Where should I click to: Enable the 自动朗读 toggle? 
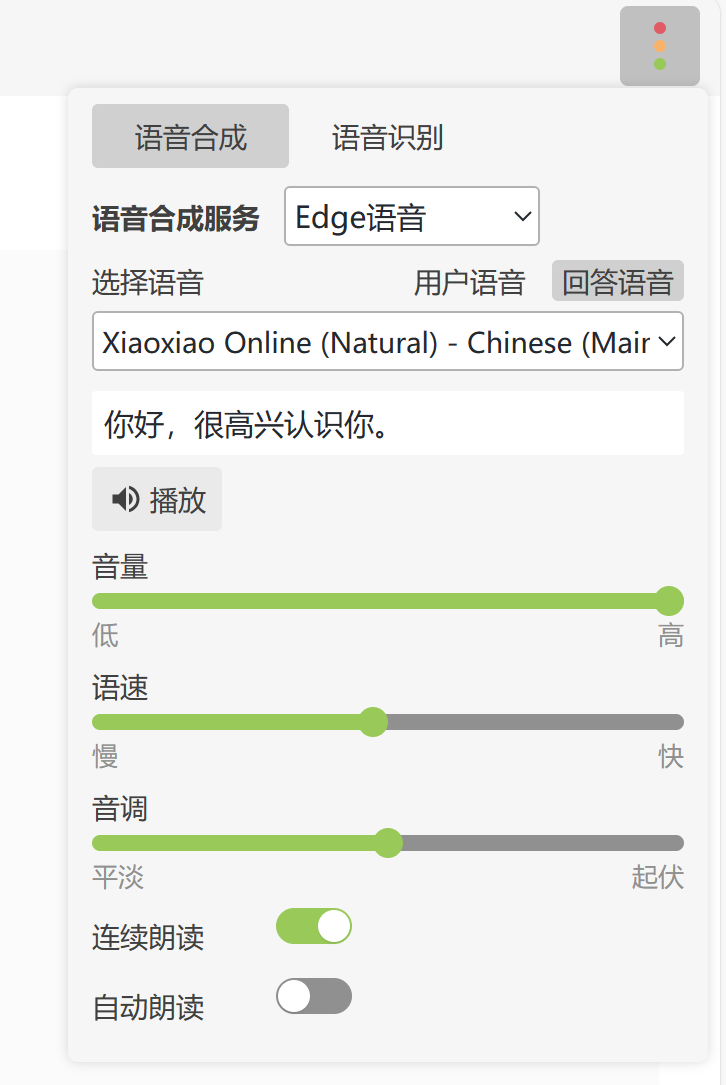coord(313,996)
